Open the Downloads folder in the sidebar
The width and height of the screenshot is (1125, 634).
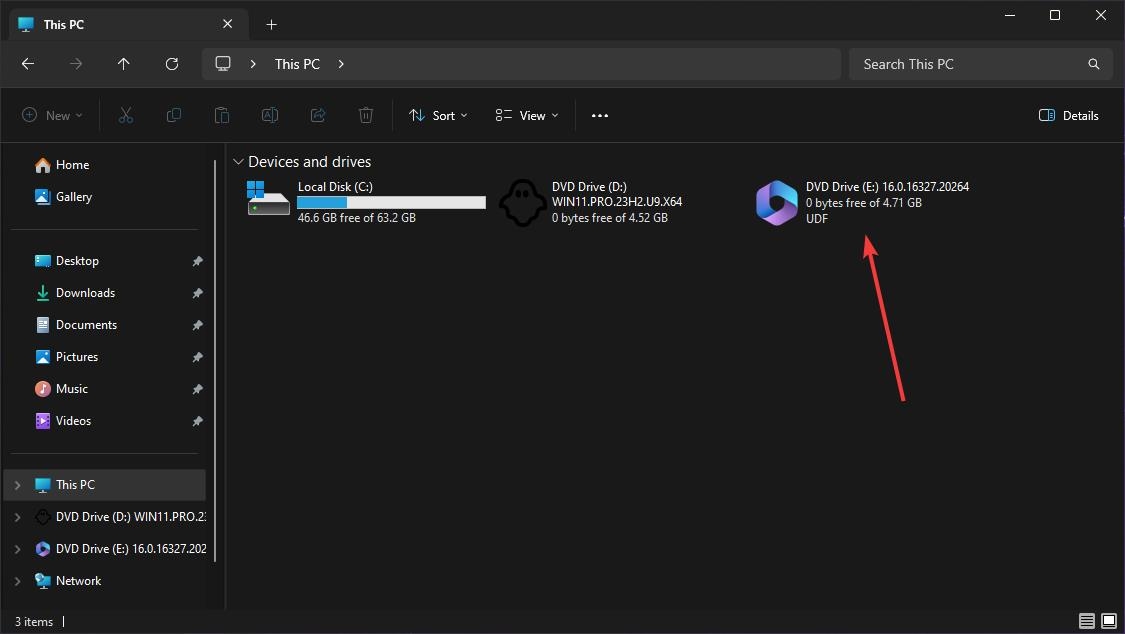pos(84,292)
